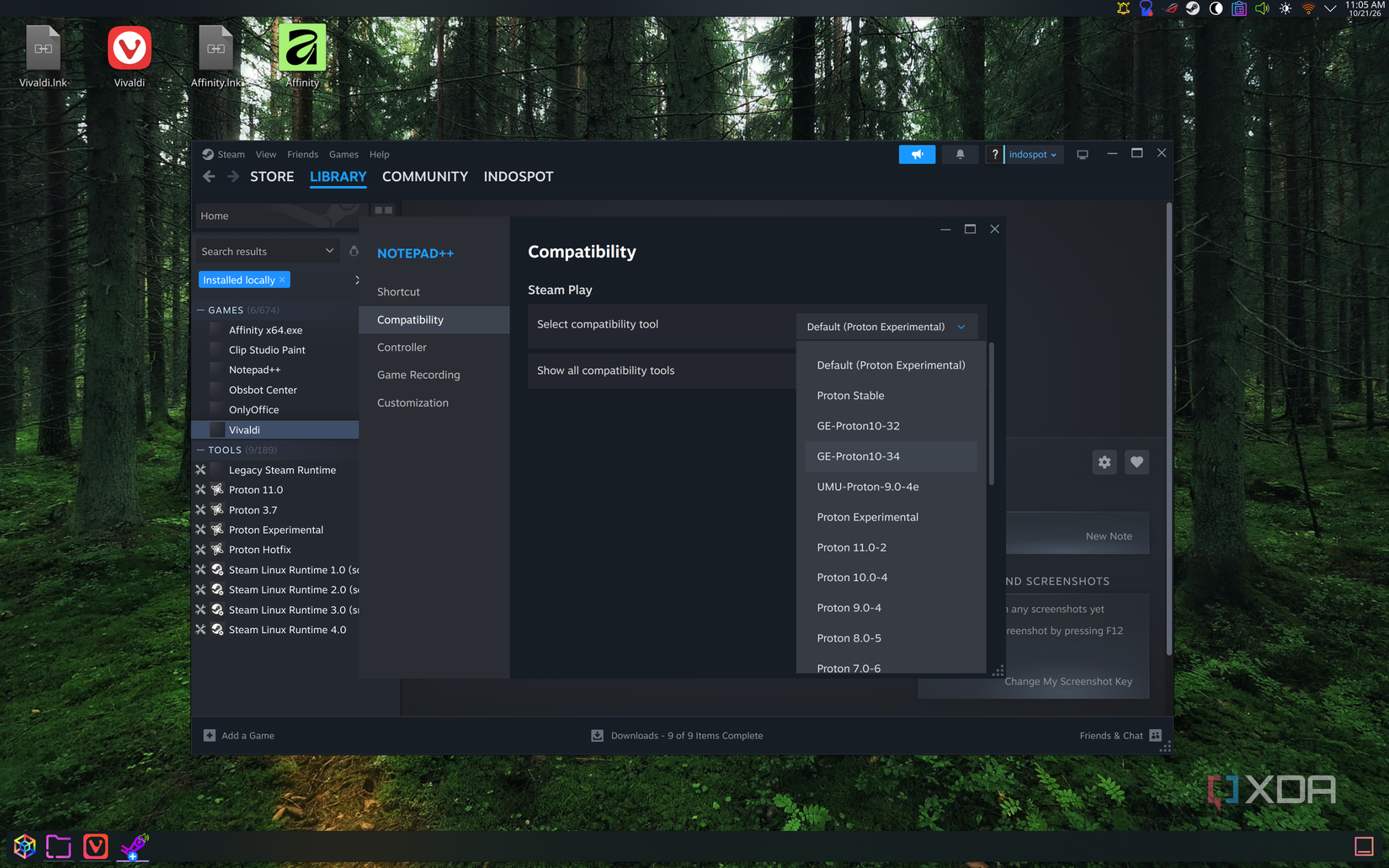The width and height of the screenshot is (1389, 868).
Task: Open game settings gear icon
Action: (1104, 462)
